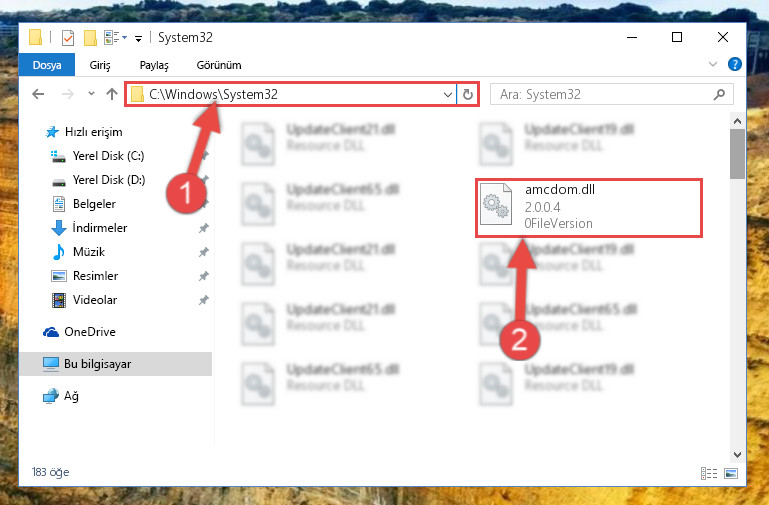This screenshot has height=505, width=769.
Task: Expand address bar history dropdown
Action: pyautogui.click(x=447, y=94)
